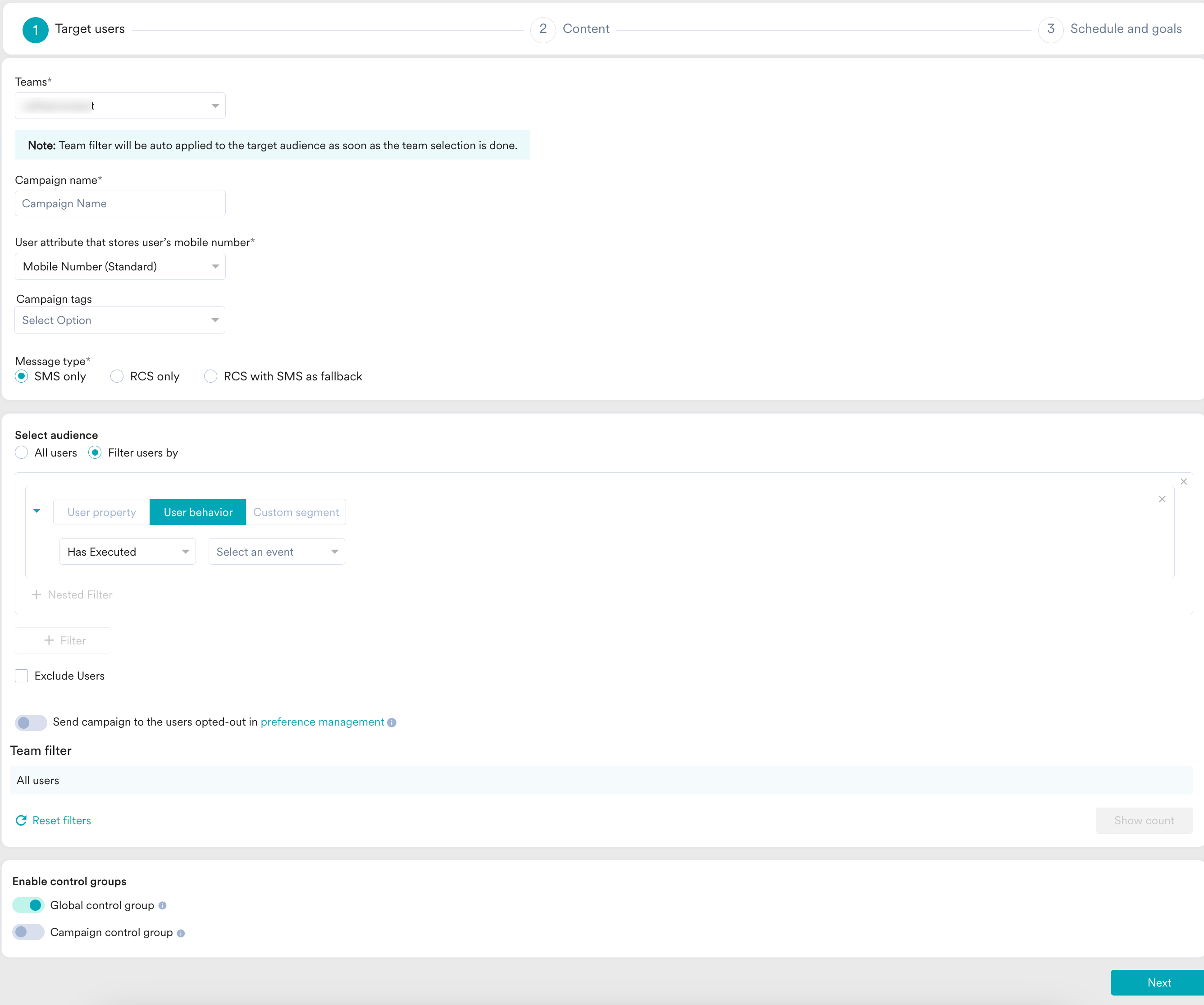Expand the Campaign tags Select Option dropdown
This screenshot has height=1005, width=1204.
(x=120, y=320)
